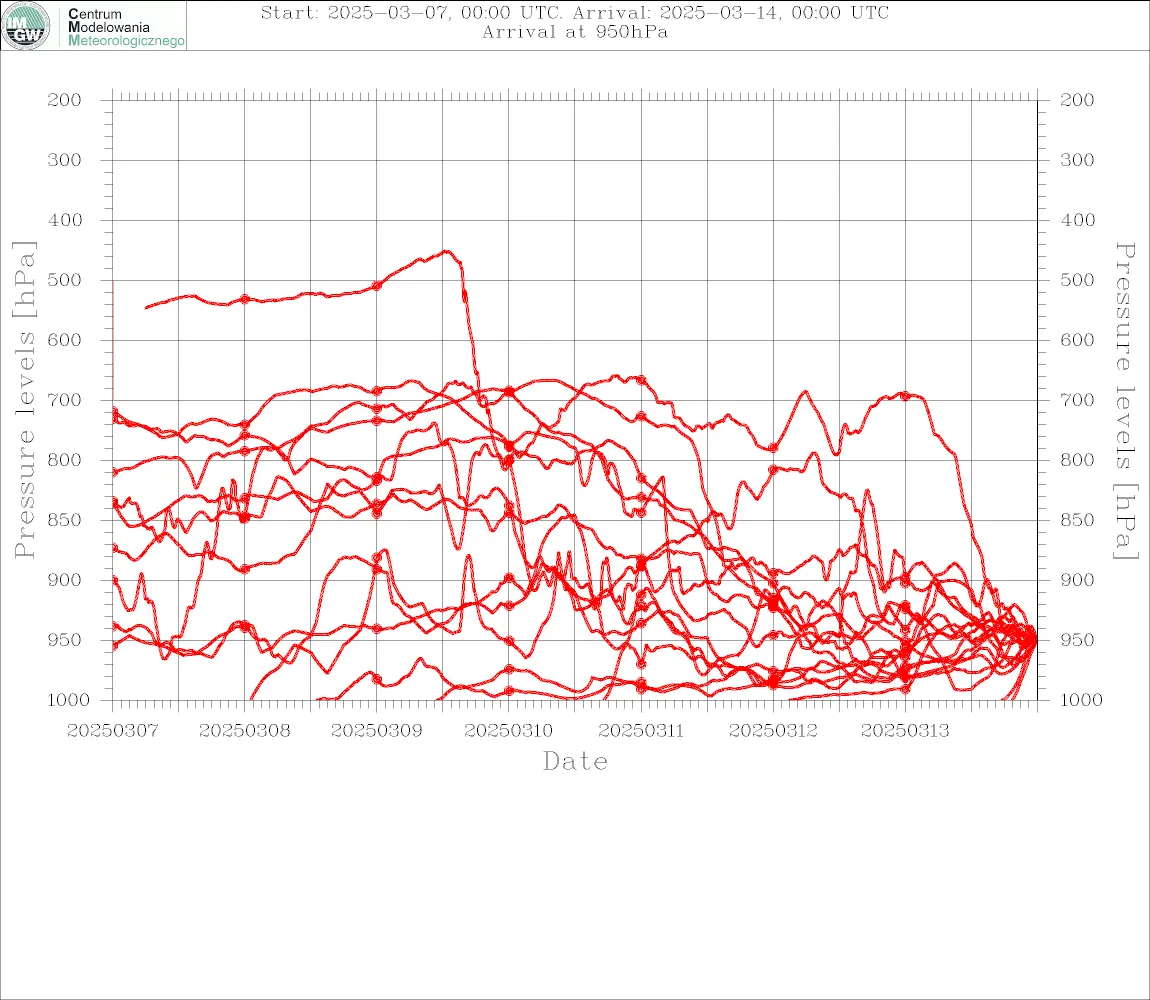Screen dimensions: 1150x1000
Task: Click the right axis 1000 tick label
Action: pos(1081,700)
